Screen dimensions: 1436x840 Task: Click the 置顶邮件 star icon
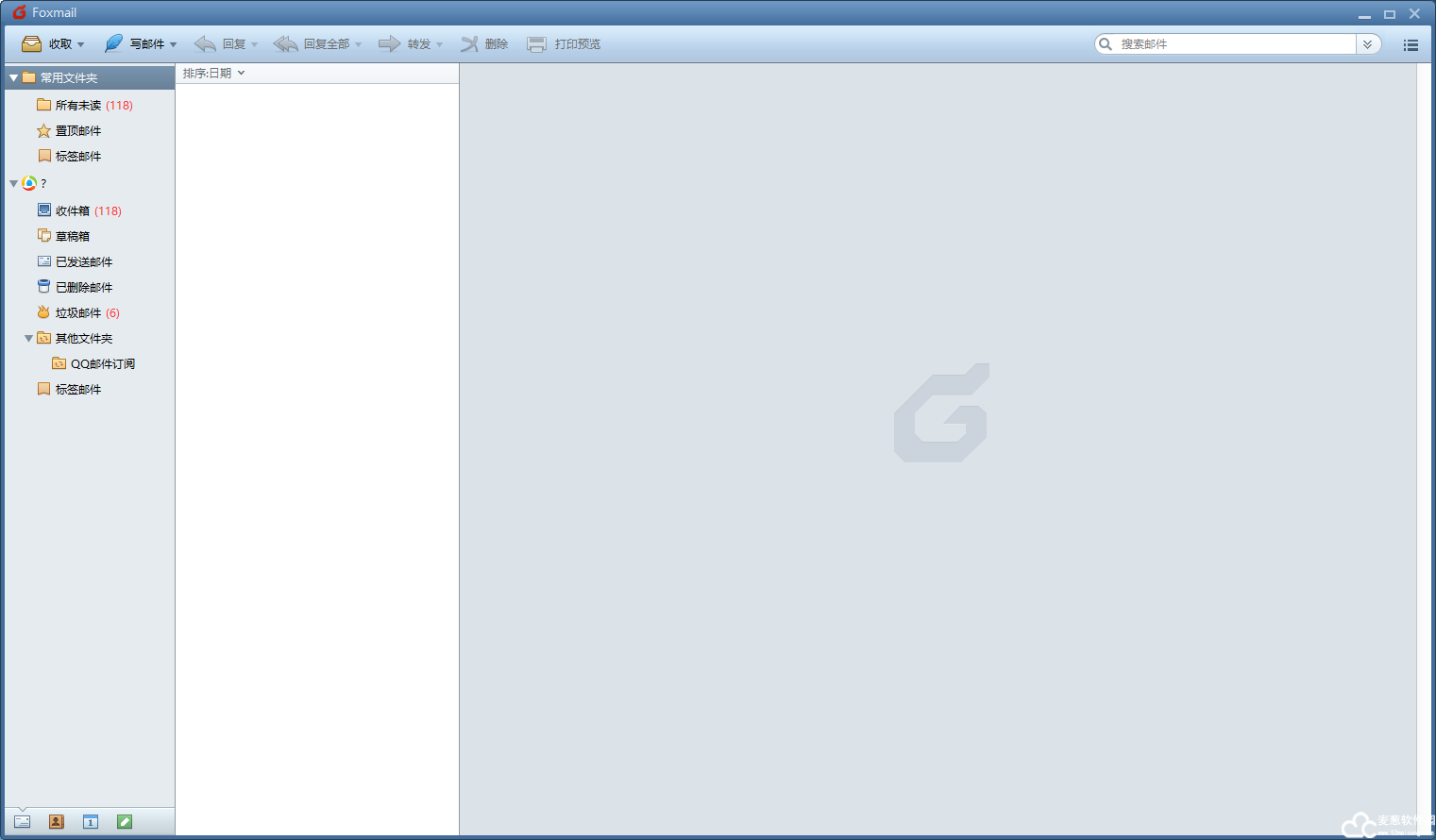coord(43,130)
